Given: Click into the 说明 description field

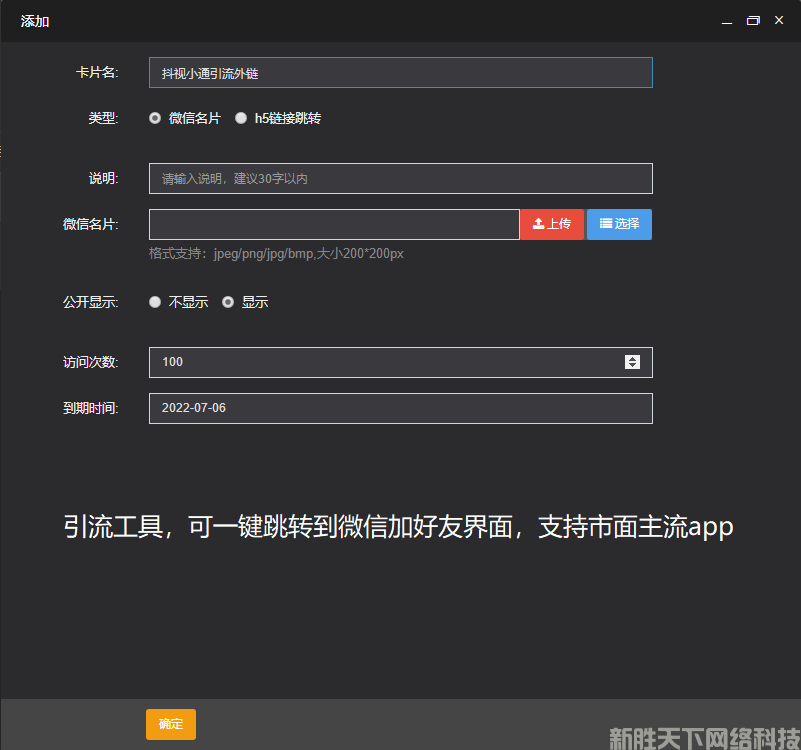Looking at the screenshot, I should pyautogui.click(x=400, y=178).
